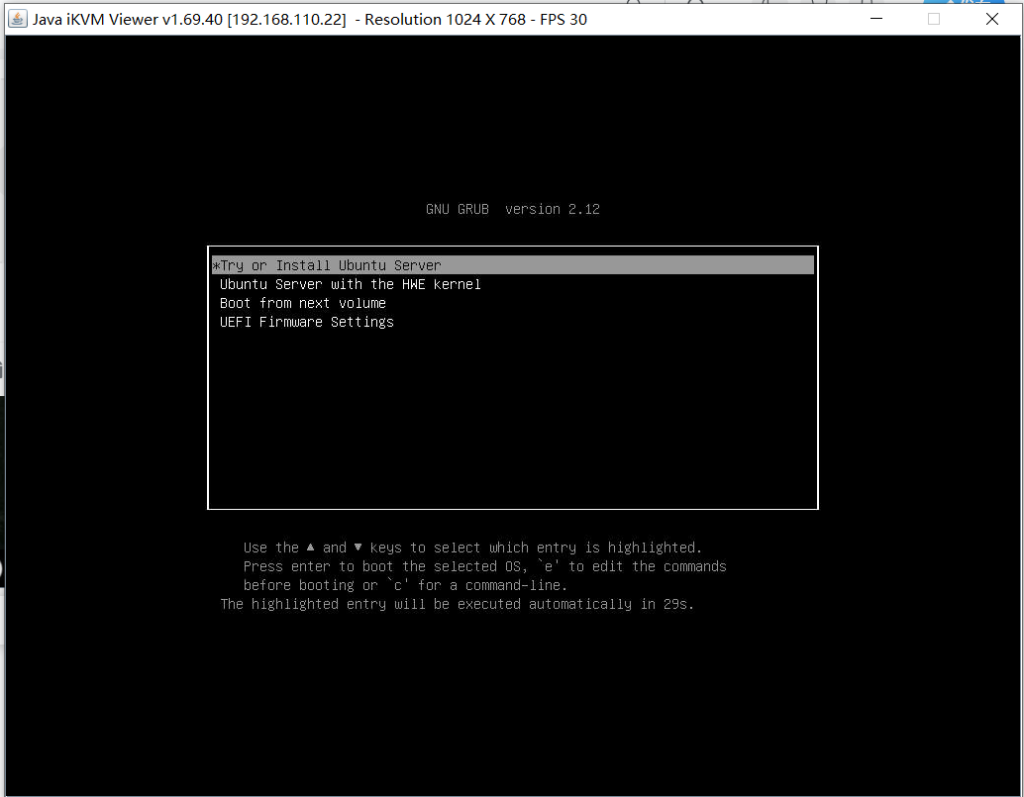Click the up arrow symbol in GRUB help text
This screenshot has height=797, width=1024.
click(x=311, y=547)
